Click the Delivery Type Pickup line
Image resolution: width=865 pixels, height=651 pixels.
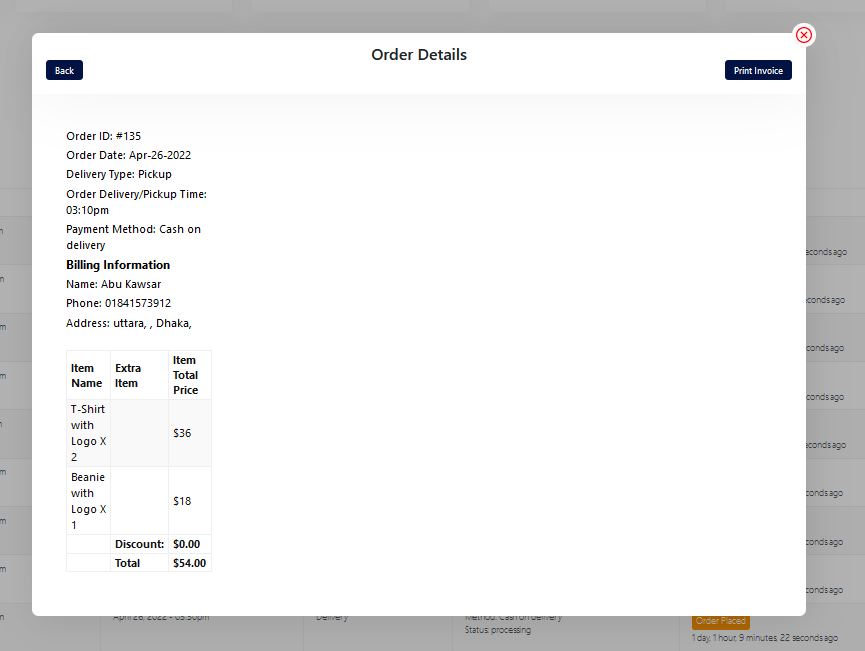[119, 174]
